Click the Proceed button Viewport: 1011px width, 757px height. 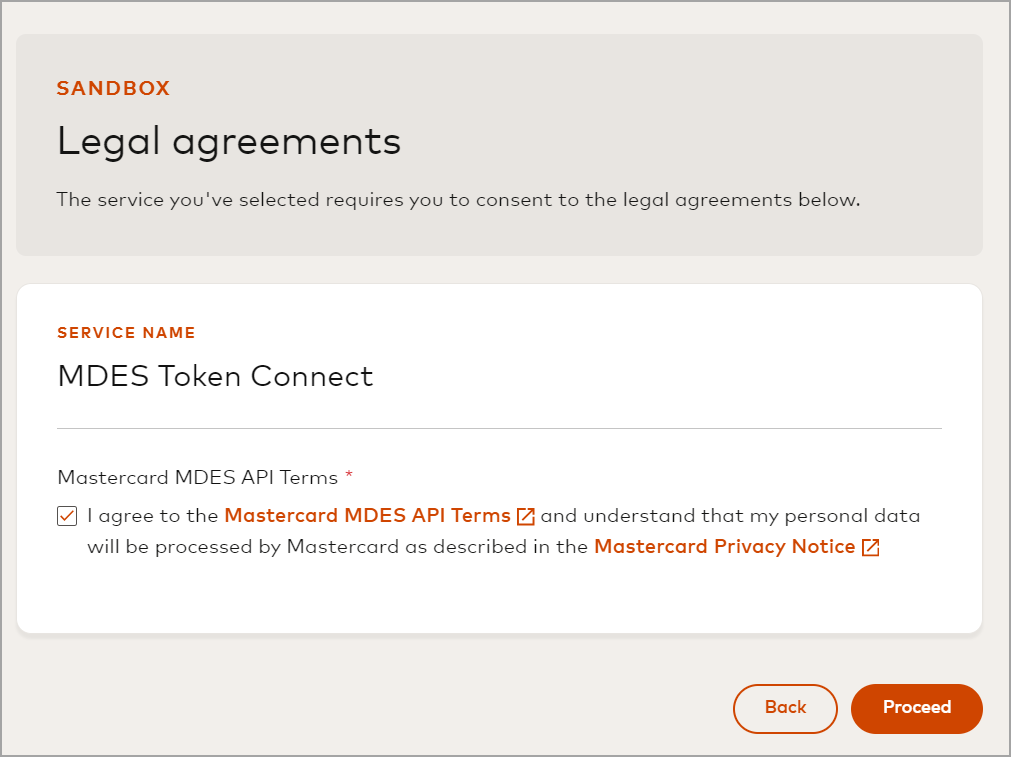click(x=916, y=708)
